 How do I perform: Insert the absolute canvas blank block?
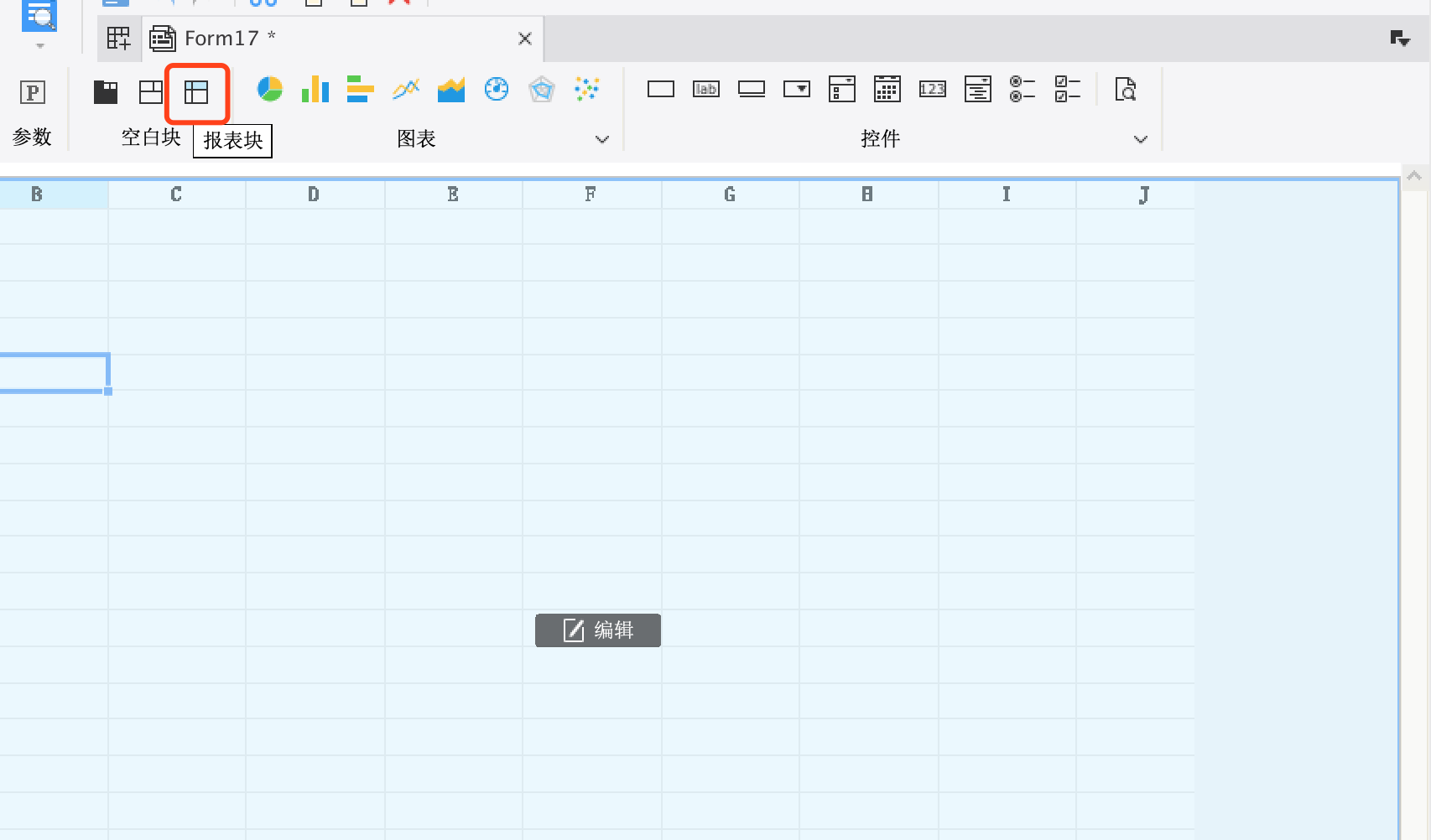[x=151, y=92]
